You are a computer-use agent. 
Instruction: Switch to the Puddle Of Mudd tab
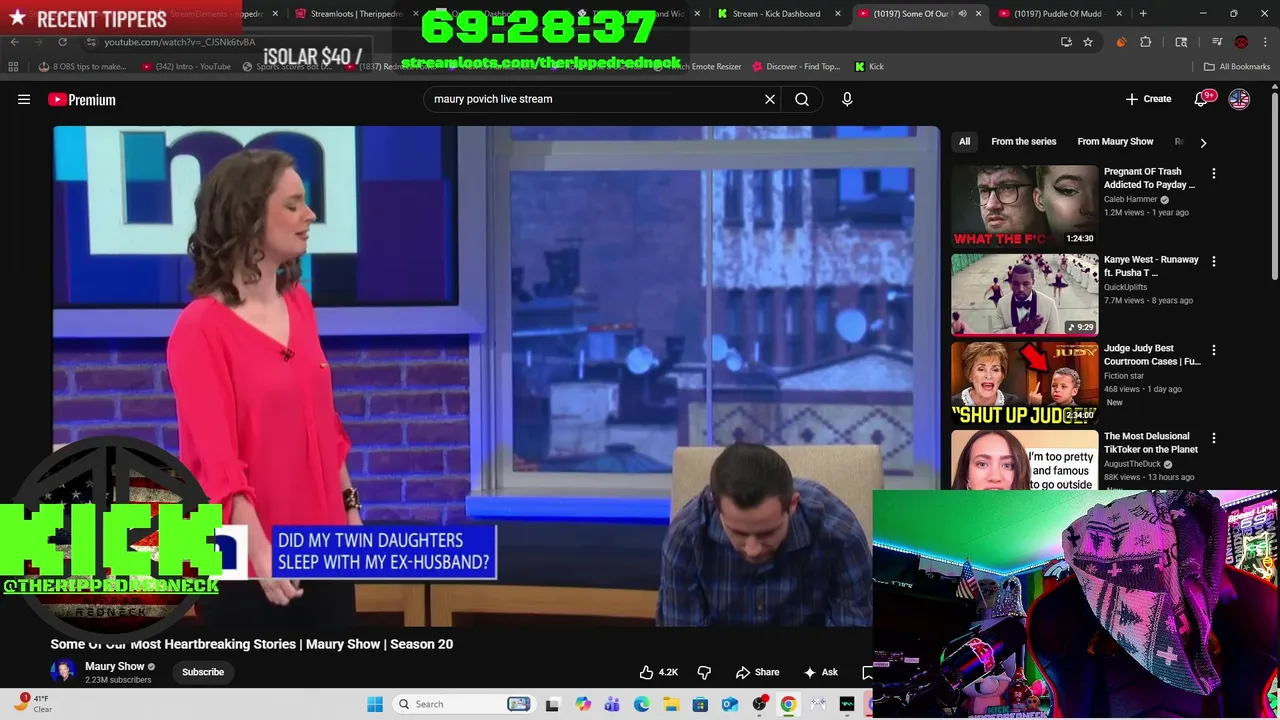click(x=1057, y=14)
